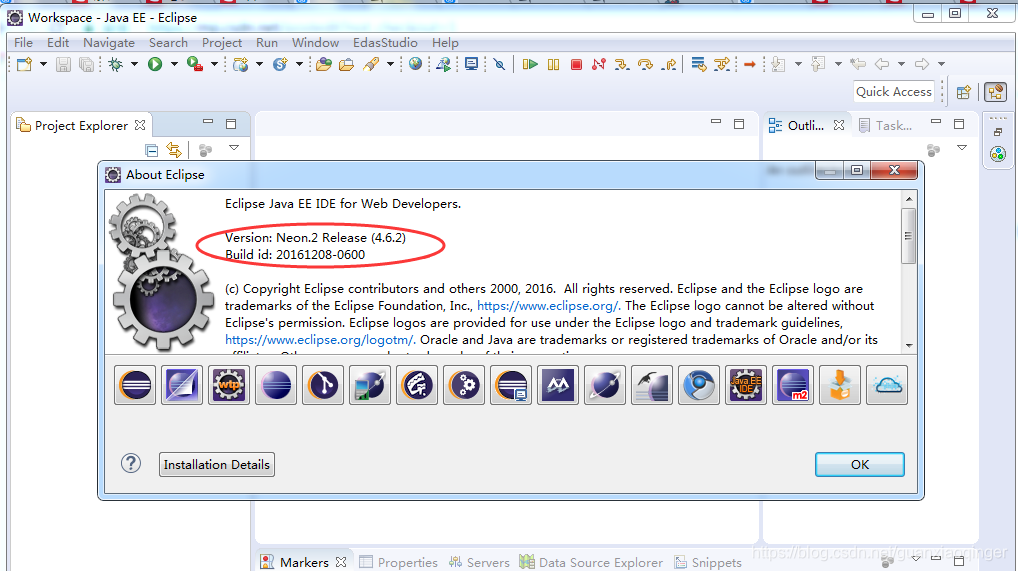The image size is (1018, 571).
Task: Click the red Last Edit Location arrow
Action: 750,64
